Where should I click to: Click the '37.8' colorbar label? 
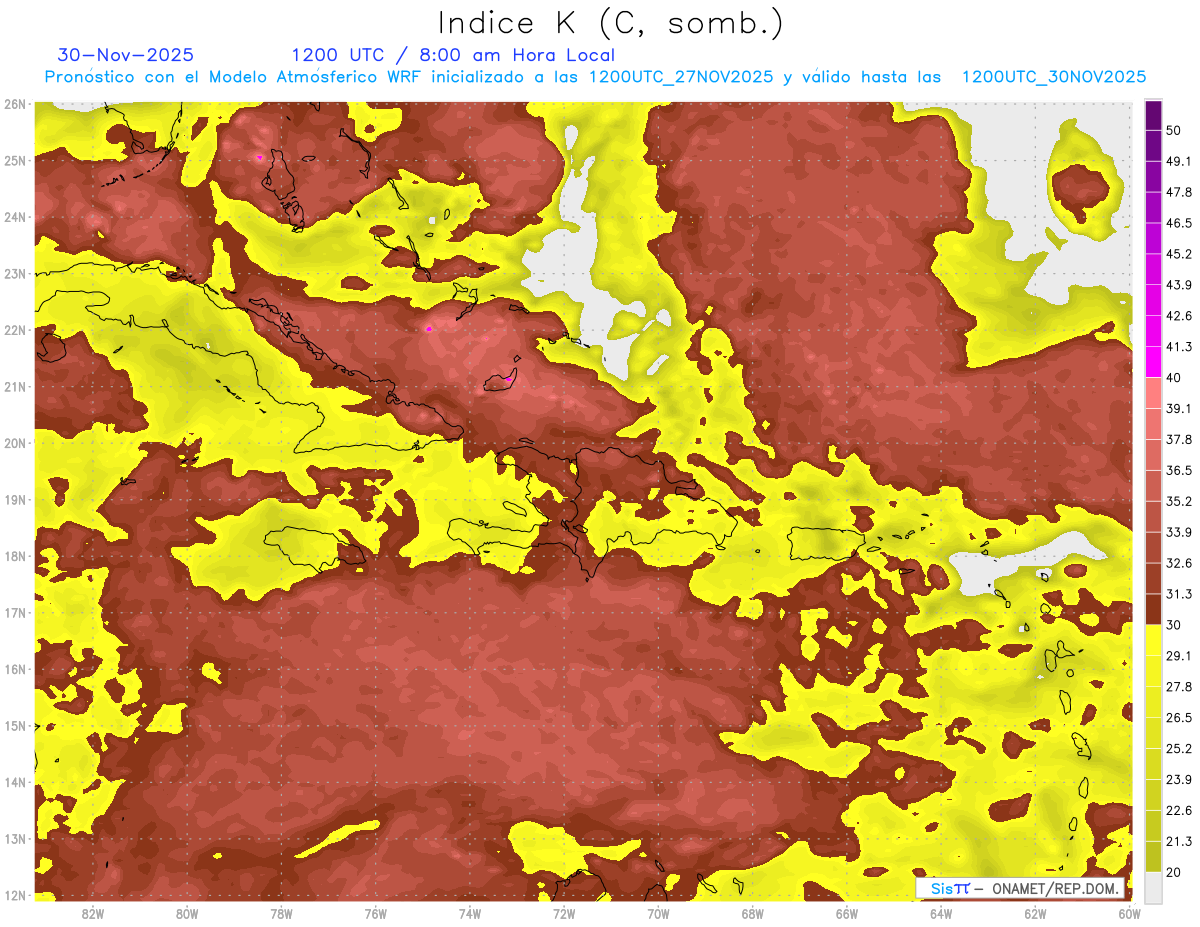[1177, 439]
